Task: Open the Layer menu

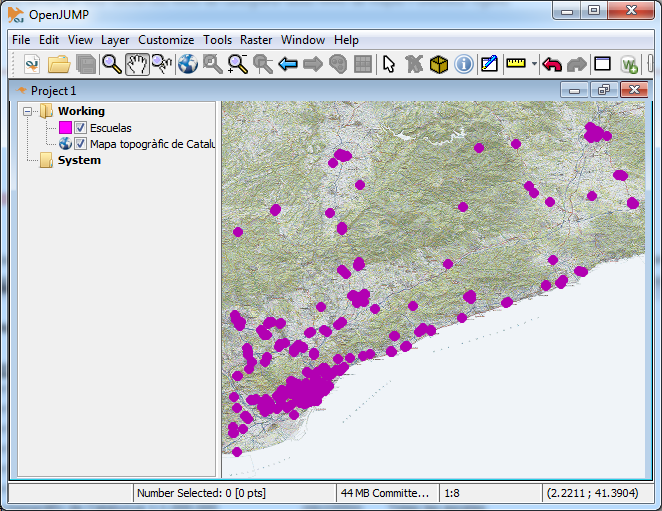Action: coord(115,40)
